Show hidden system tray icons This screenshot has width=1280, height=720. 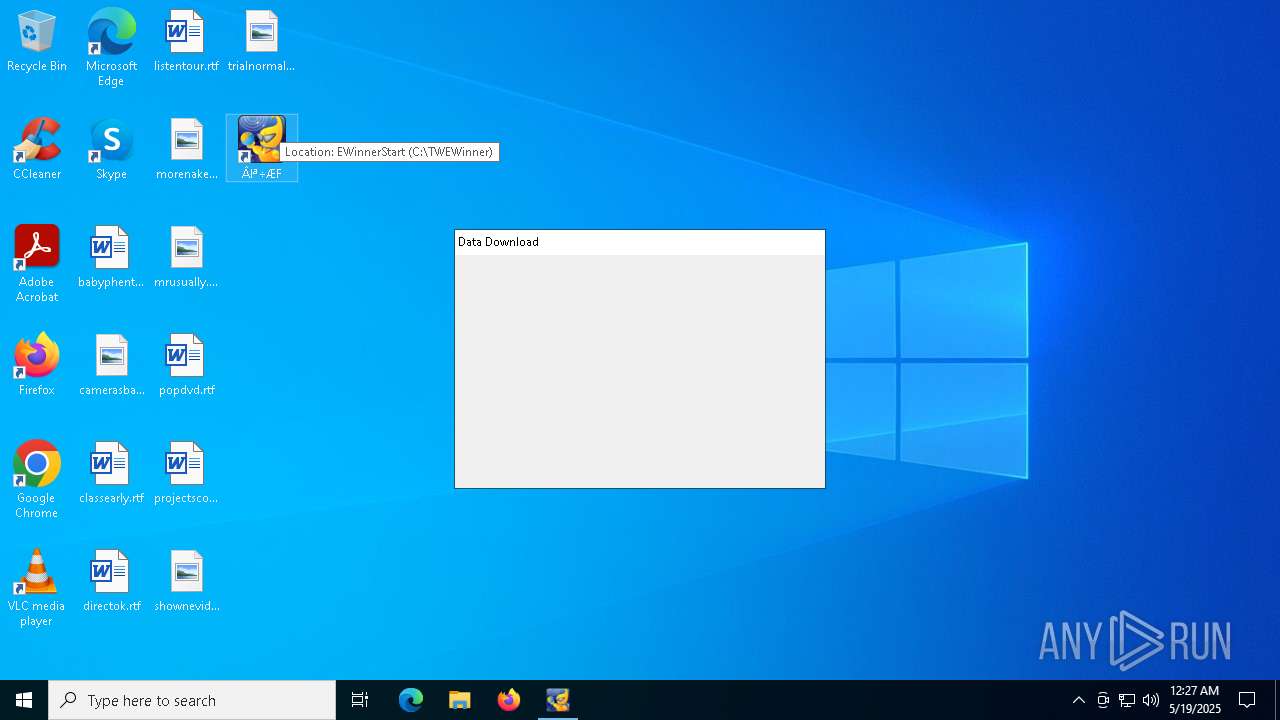1079,700
